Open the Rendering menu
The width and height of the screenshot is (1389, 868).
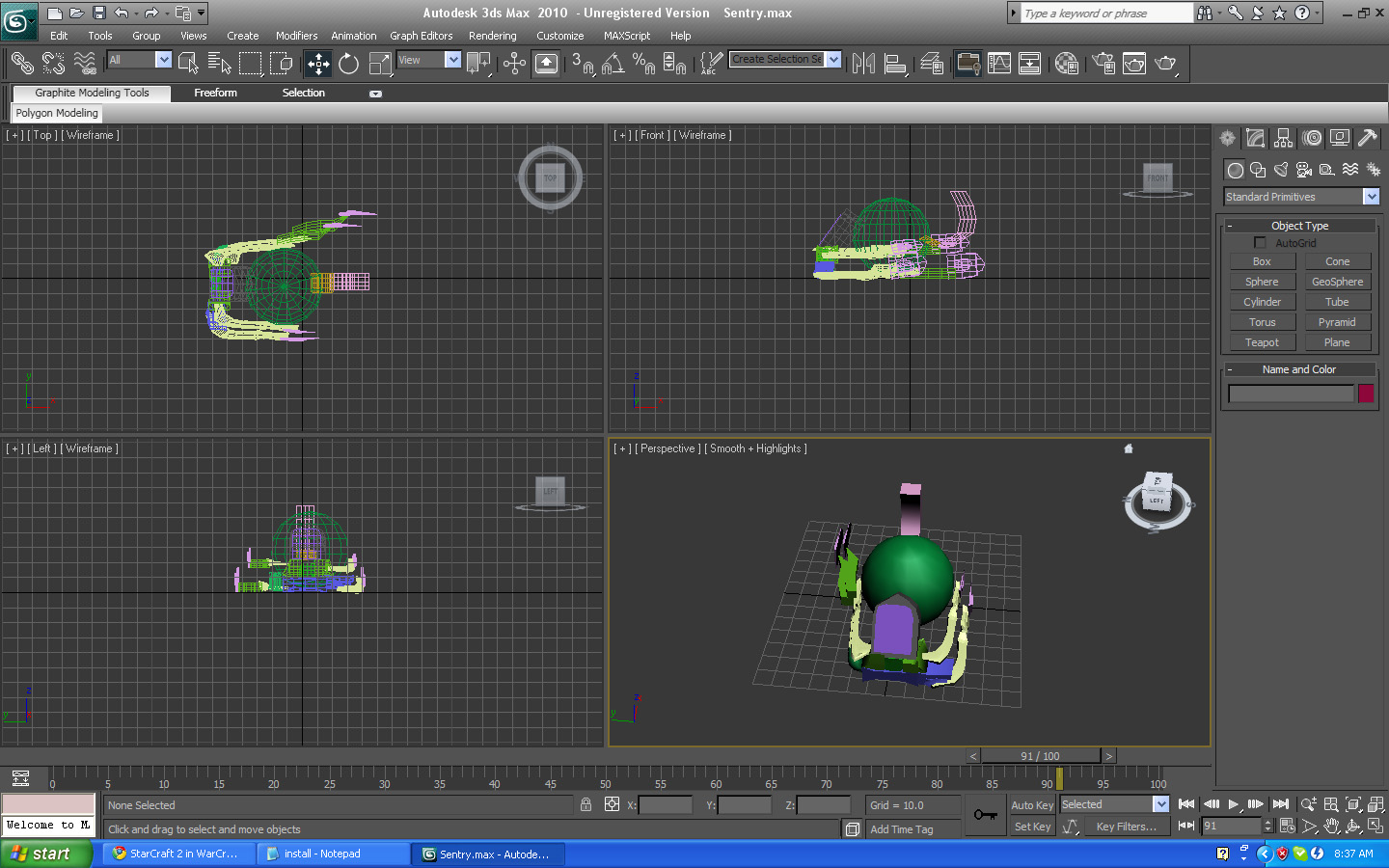point(493,36)
